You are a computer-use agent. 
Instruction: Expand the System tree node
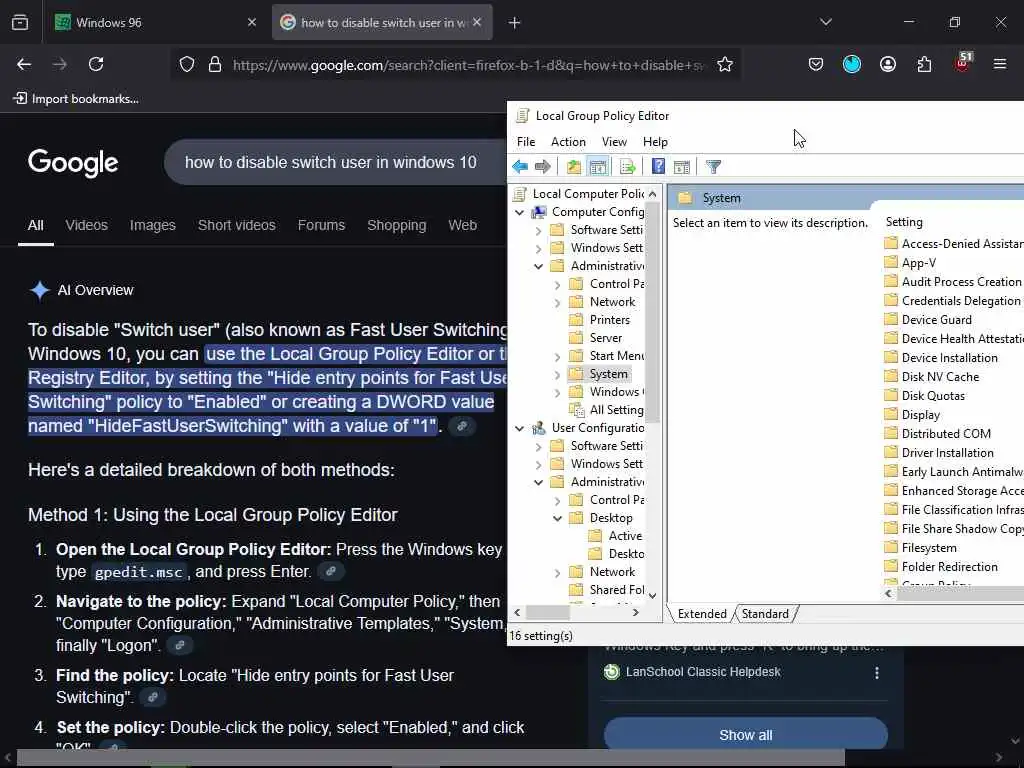point(557,374)
